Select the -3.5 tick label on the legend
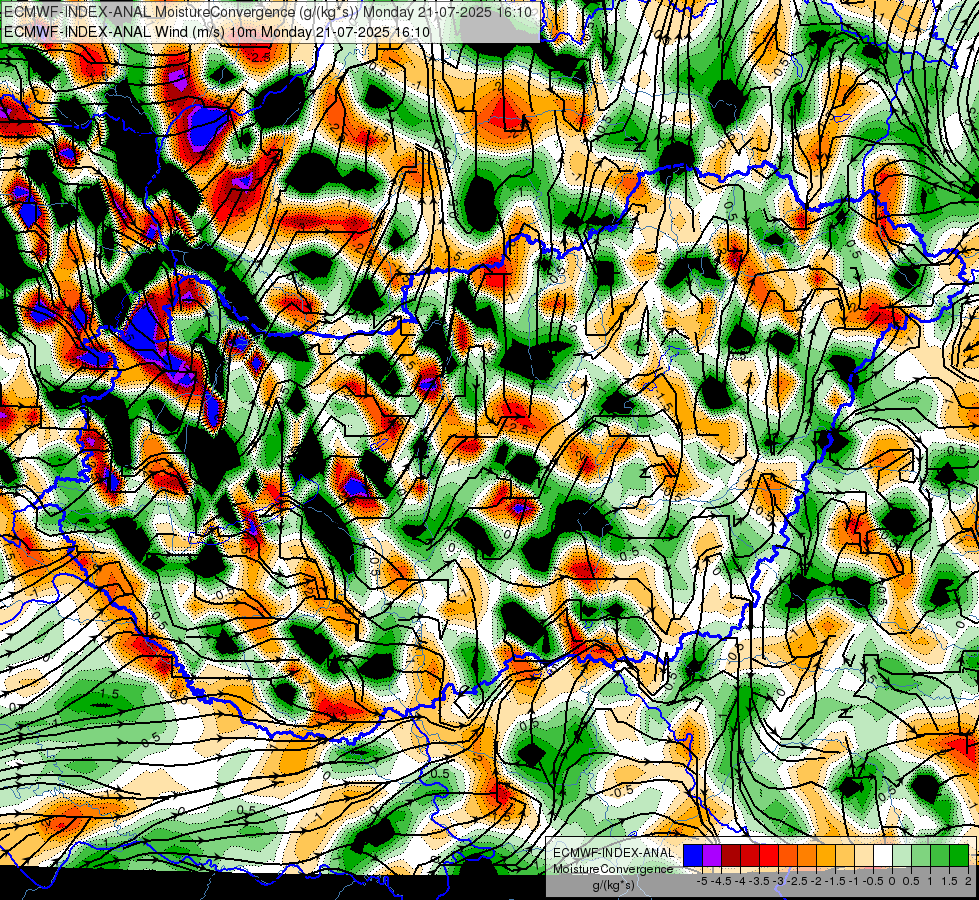Screen dimensions: 979x900 (x=760, y=881)
